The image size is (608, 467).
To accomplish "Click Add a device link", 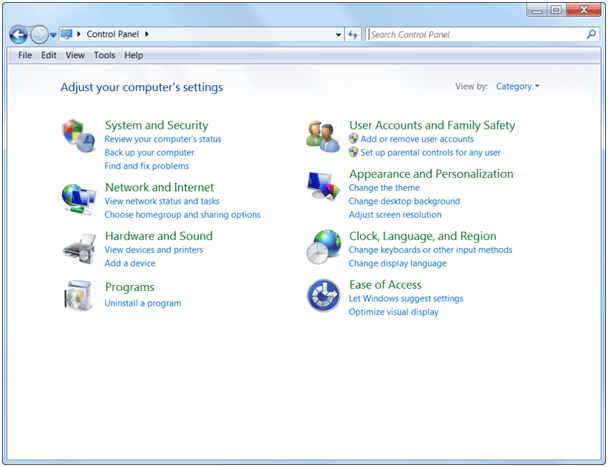I will coord(130,263).
